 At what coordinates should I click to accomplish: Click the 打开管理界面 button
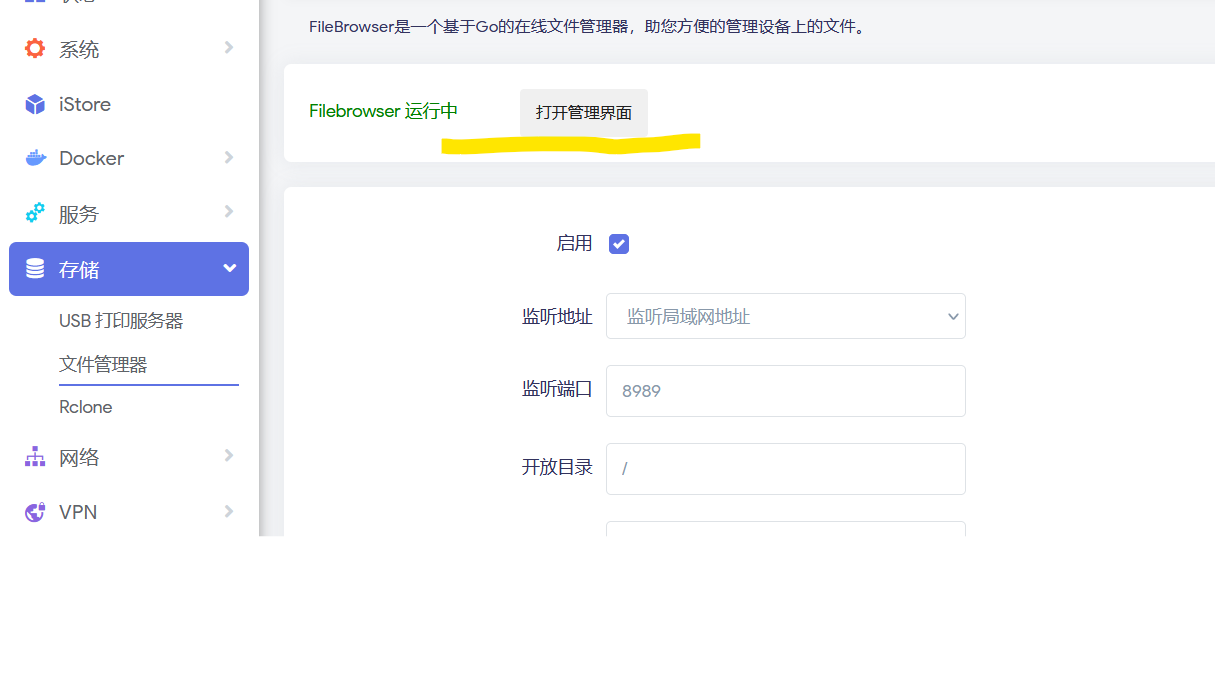pos(584,112)
